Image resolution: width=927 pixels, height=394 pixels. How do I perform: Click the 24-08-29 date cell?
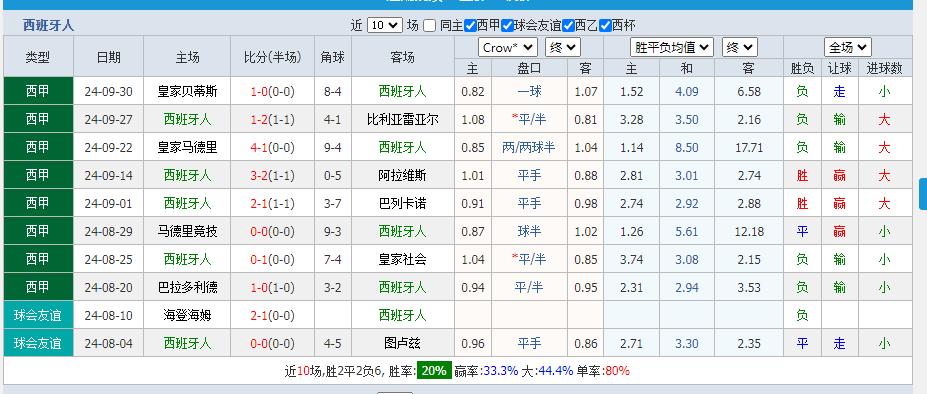pyautogui.click(x=109, y=231)
